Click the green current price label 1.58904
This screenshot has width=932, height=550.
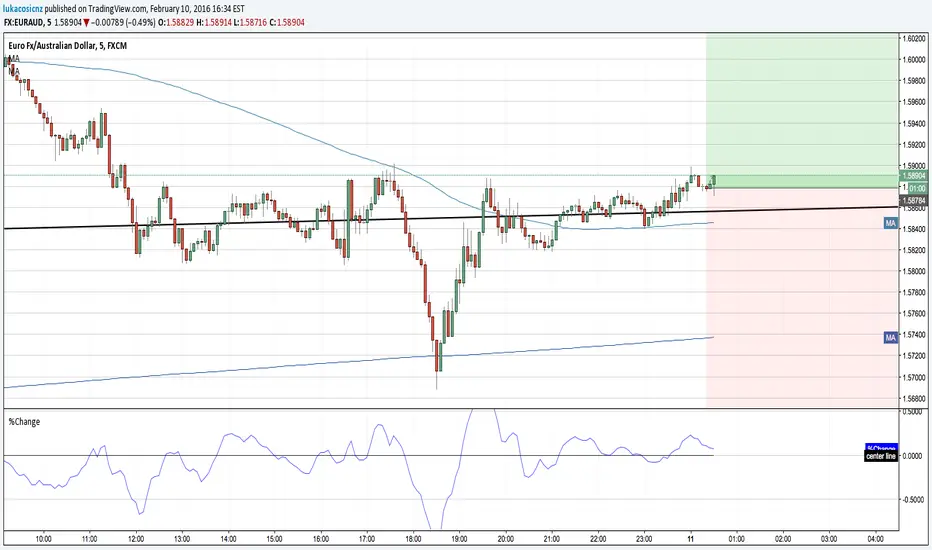914,176
